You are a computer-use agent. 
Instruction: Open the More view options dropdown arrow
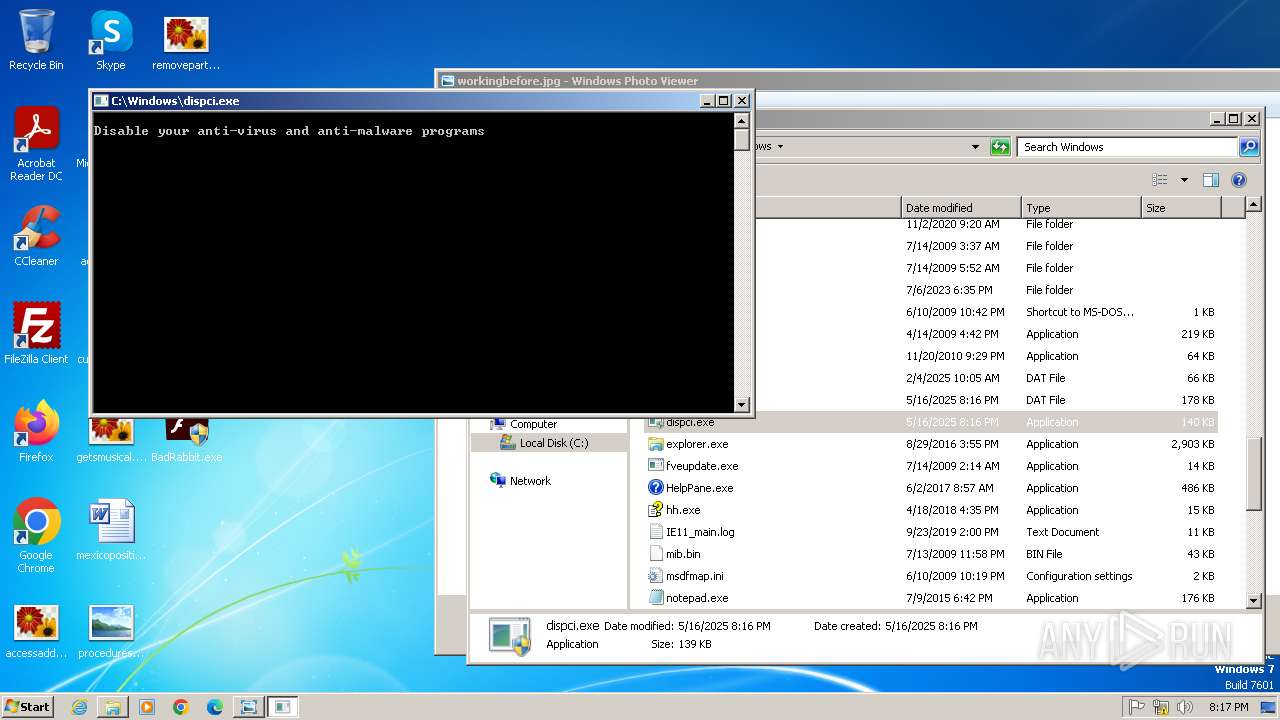pyautogui.click(x=1184, y=180)
